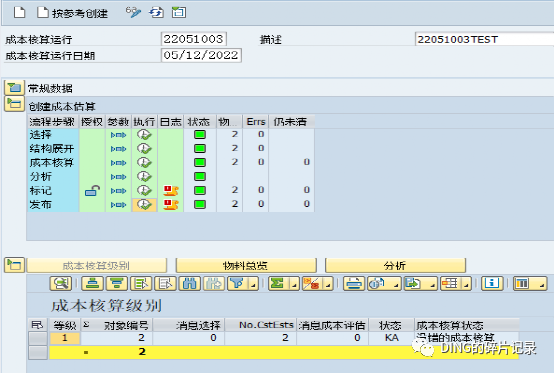554x373 pixels.
Task: Click the 等级 column header
Action: click(x=65, y=325)
